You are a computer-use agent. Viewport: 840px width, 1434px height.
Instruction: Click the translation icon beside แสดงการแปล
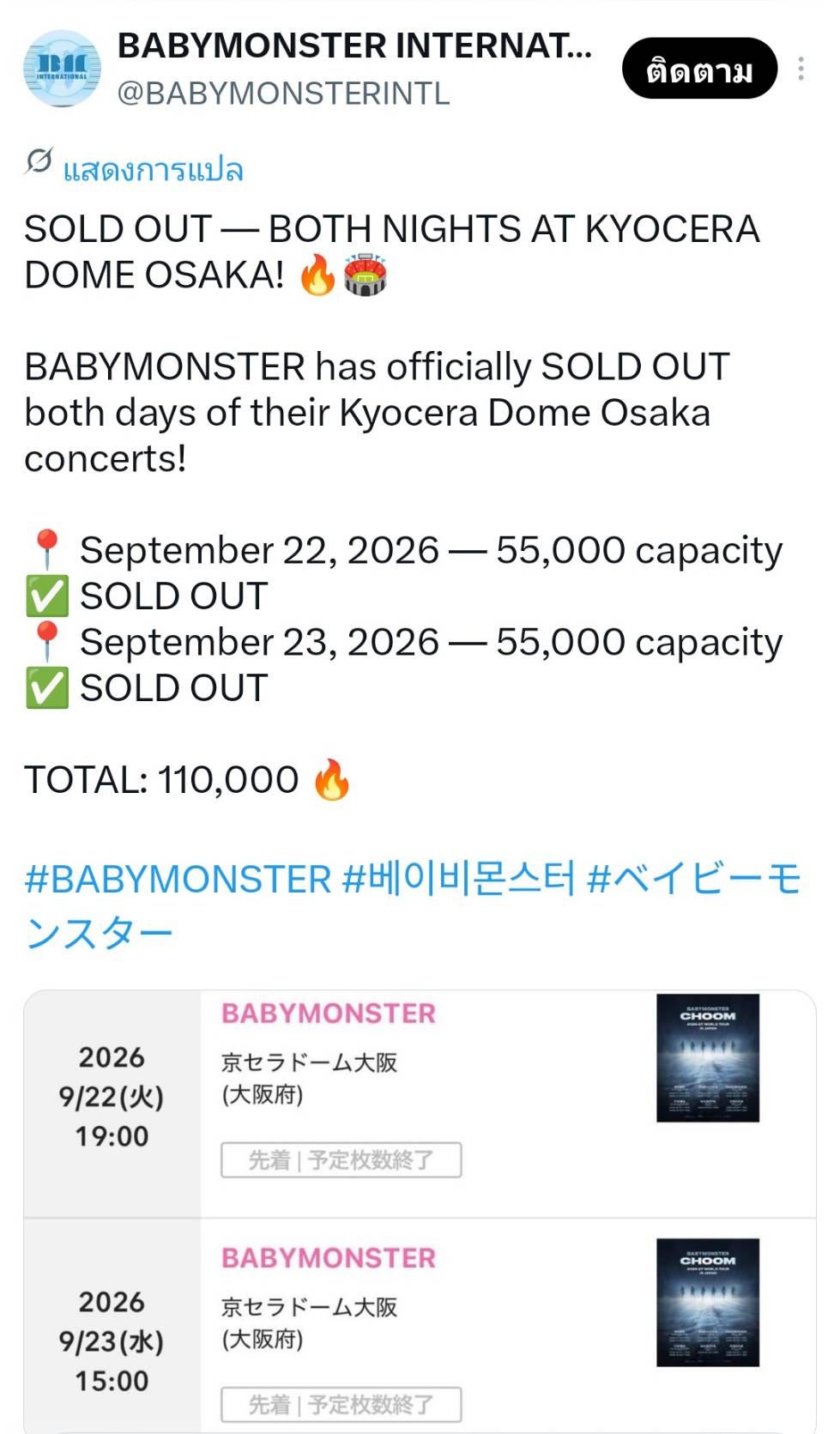[x=39, y=162]
